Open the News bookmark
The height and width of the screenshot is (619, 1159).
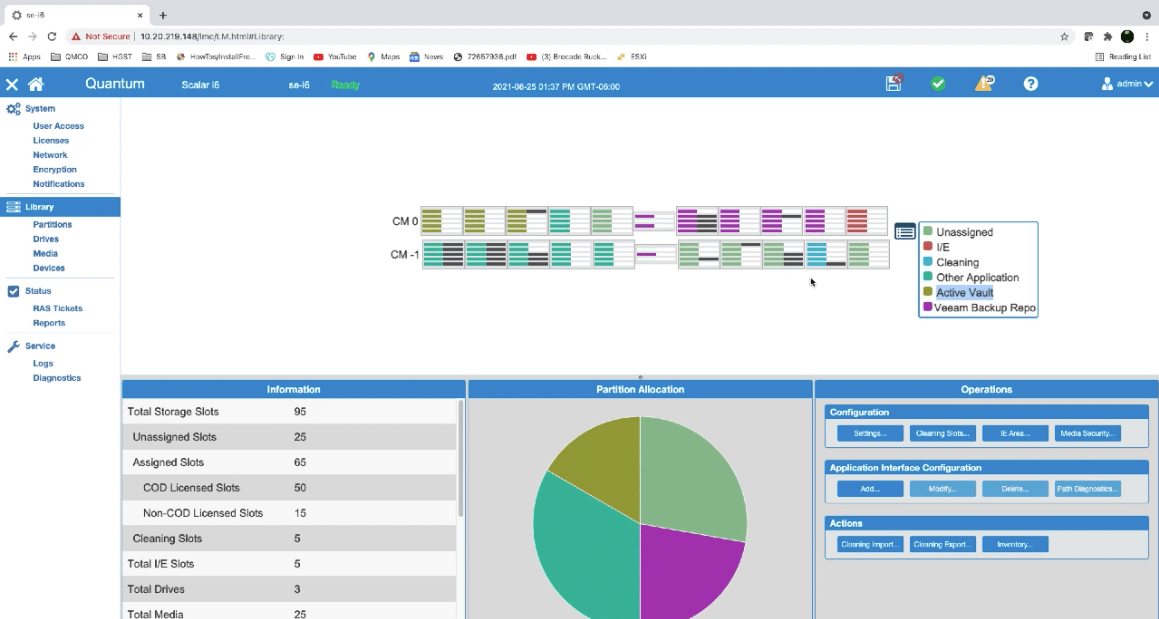[x=426, y=57]
